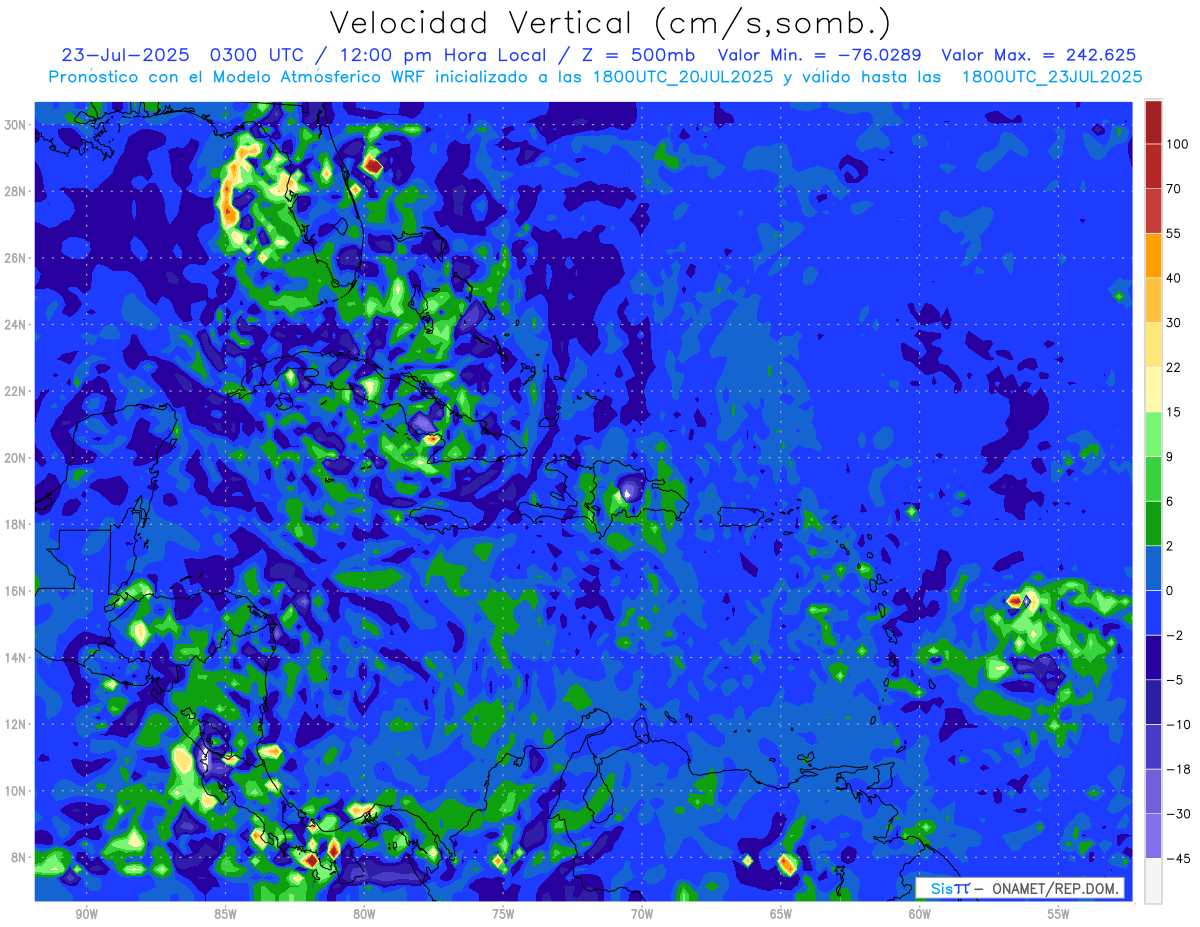Click the 'ONAMET/REP.DOM.' credit text
The height and width of the screenshot is (927, 1200).
(x=1056, y=888)
